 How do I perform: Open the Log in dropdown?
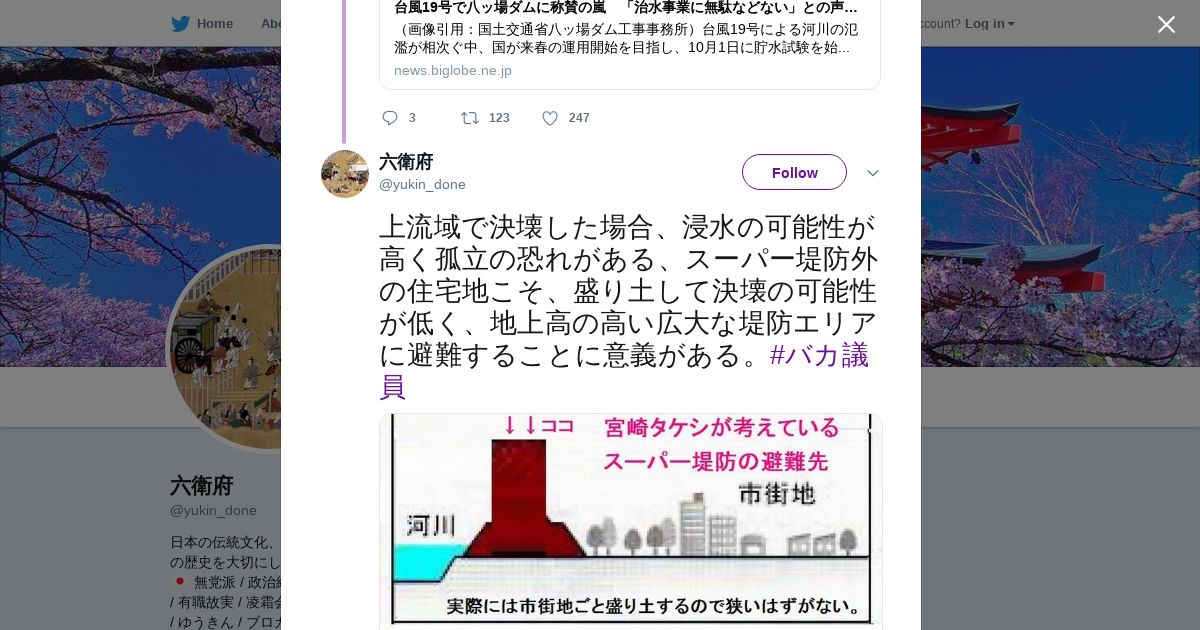tap(989, 23)
